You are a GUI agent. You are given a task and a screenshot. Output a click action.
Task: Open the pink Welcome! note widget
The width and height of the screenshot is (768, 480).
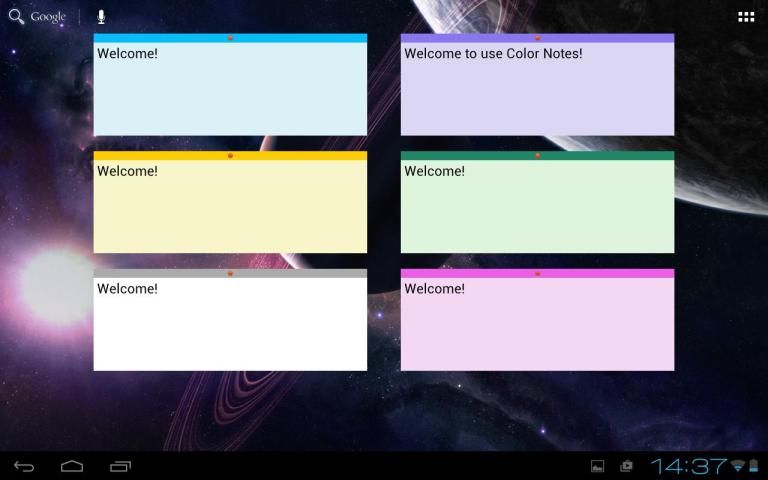click(537, 324)
